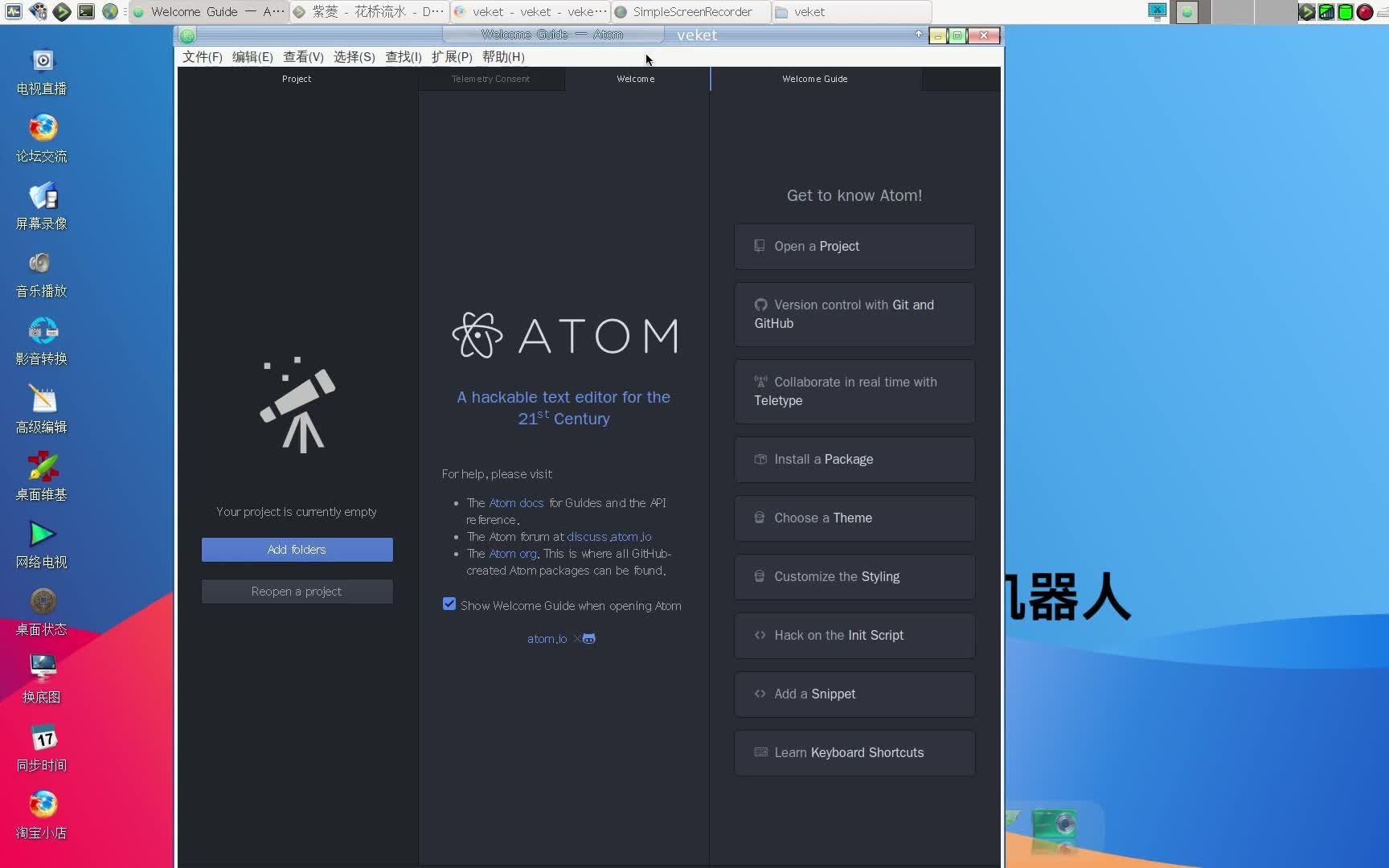Click the network signal tray icon
The width and height of the screenshot is (1389, 868).
coord(1326,12)
